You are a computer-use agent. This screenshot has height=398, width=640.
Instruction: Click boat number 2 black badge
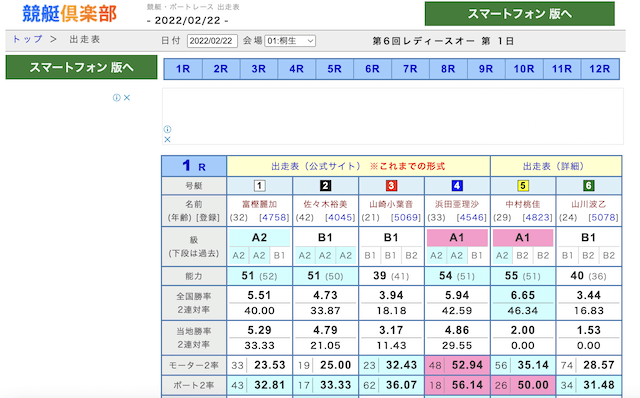point(325,186)
